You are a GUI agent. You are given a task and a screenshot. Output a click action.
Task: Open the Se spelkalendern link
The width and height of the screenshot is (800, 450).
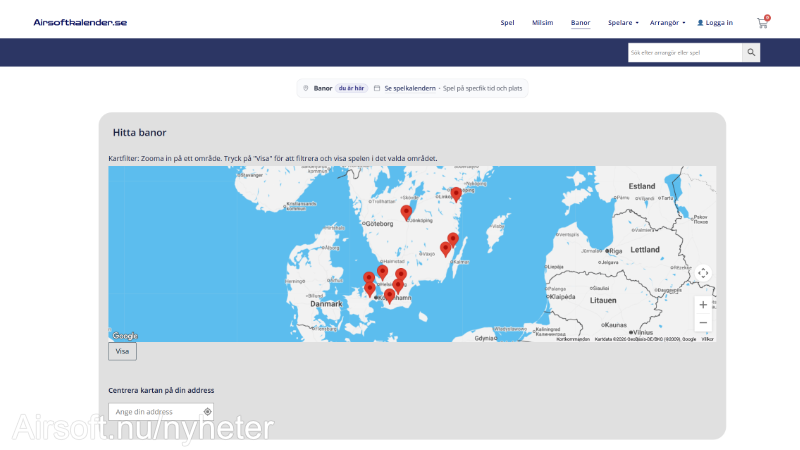click(409, 88)
